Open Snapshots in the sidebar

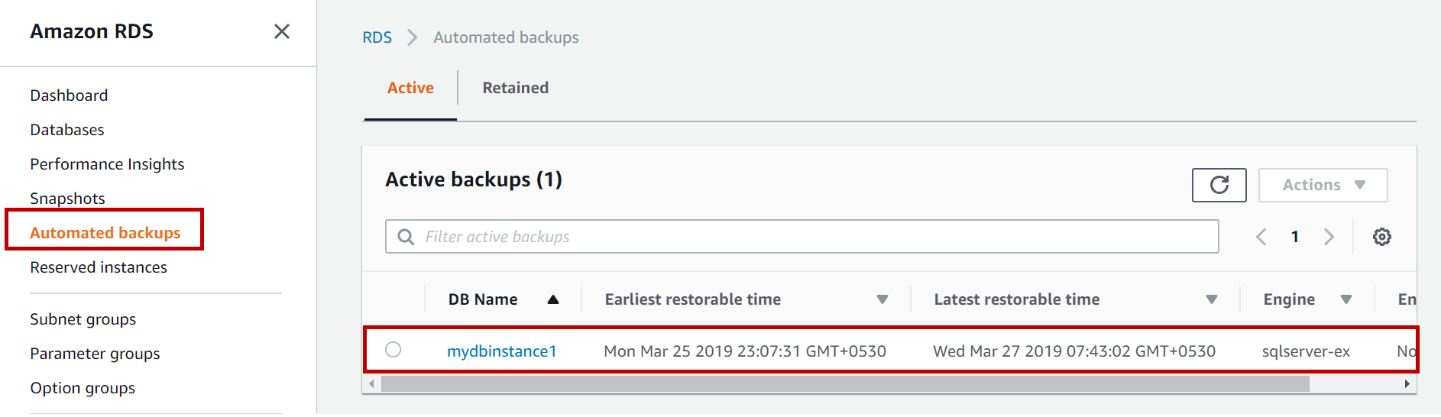[x=67, y=198]
